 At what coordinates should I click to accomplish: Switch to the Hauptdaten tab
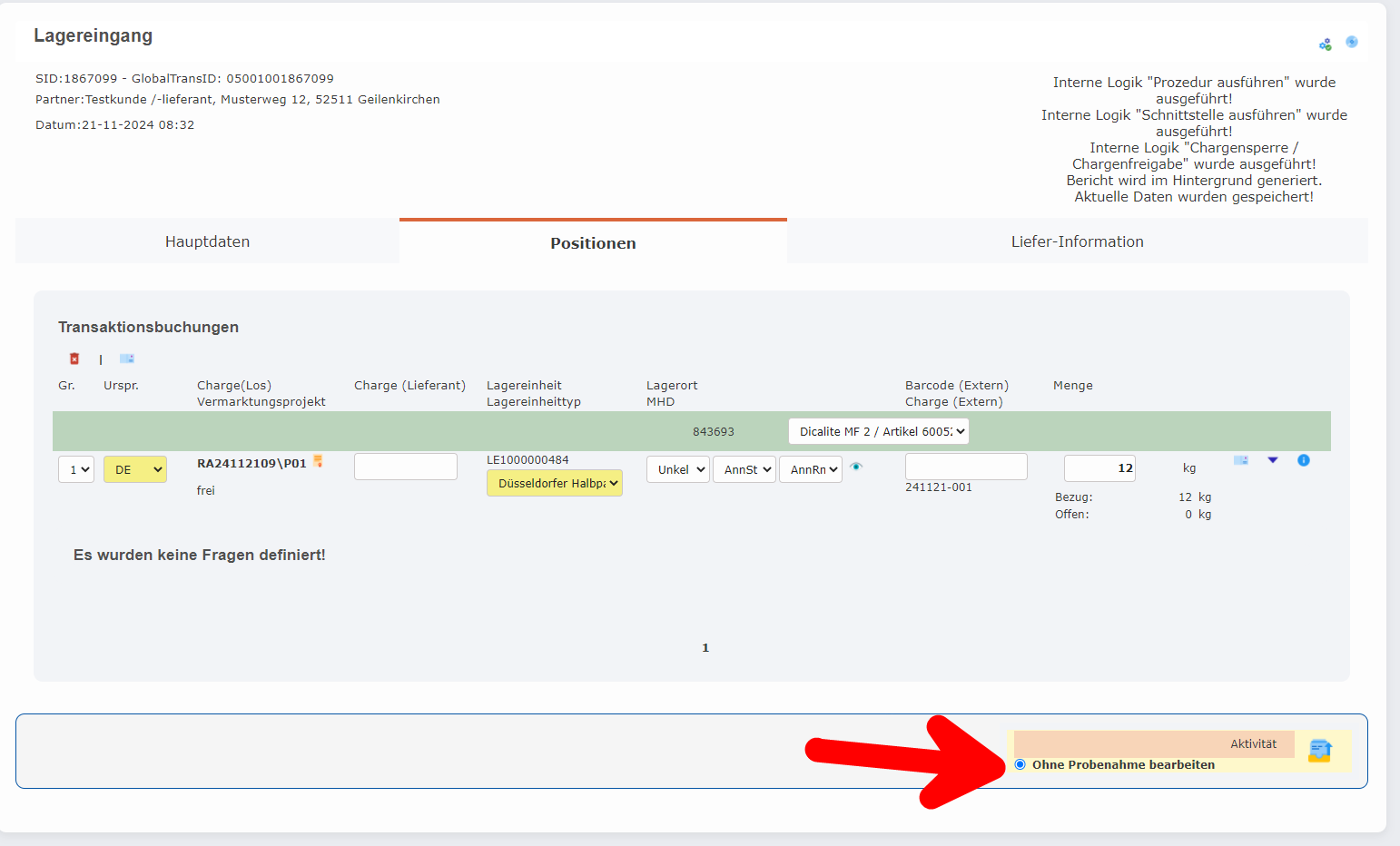(207, 241)
